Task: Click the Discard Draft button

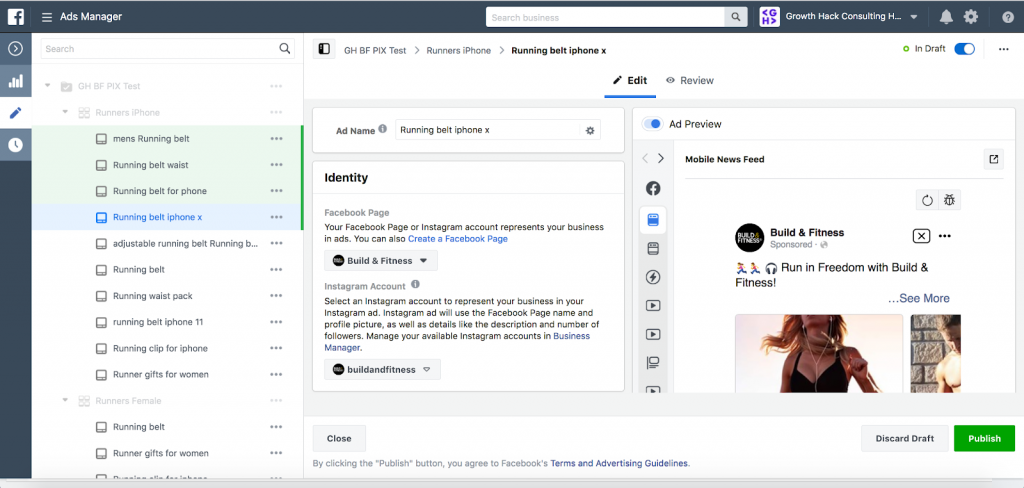Action: 904,438
